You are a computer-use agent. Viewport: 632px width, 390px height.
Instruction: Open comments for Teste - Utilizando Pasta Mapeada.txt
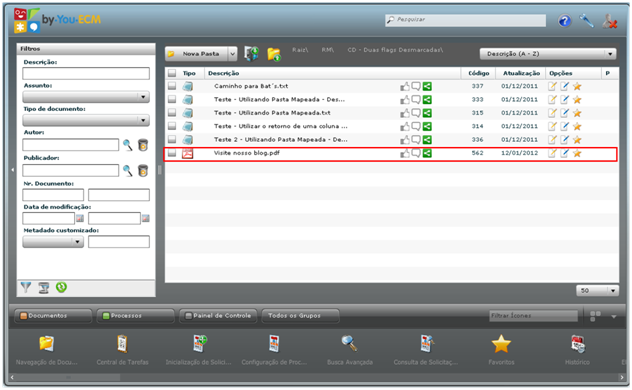tap(416, 113)
